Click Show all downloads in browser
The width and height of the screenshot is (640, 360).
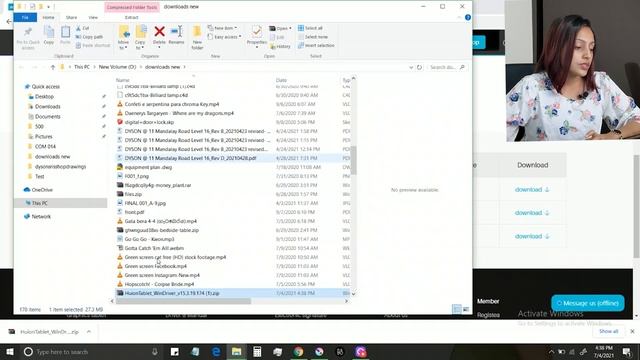(x=609, y=331)
